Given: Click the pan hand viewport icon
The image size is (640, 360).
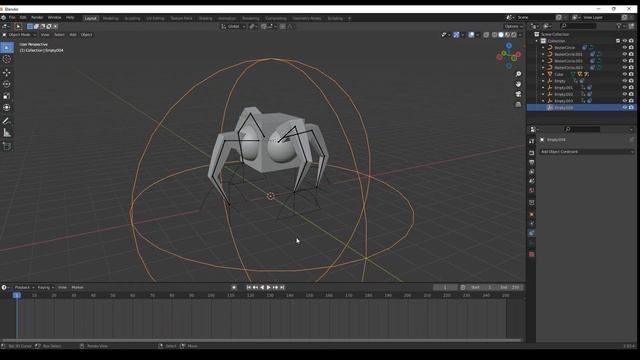Looking at the screenshot, I should pyautogui.click(x=518, y=84).
